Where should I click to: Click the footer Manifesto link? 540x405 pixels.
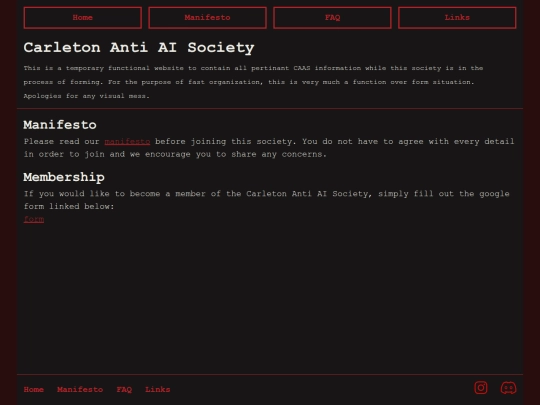pyautogui.click(x=80, y=390)
